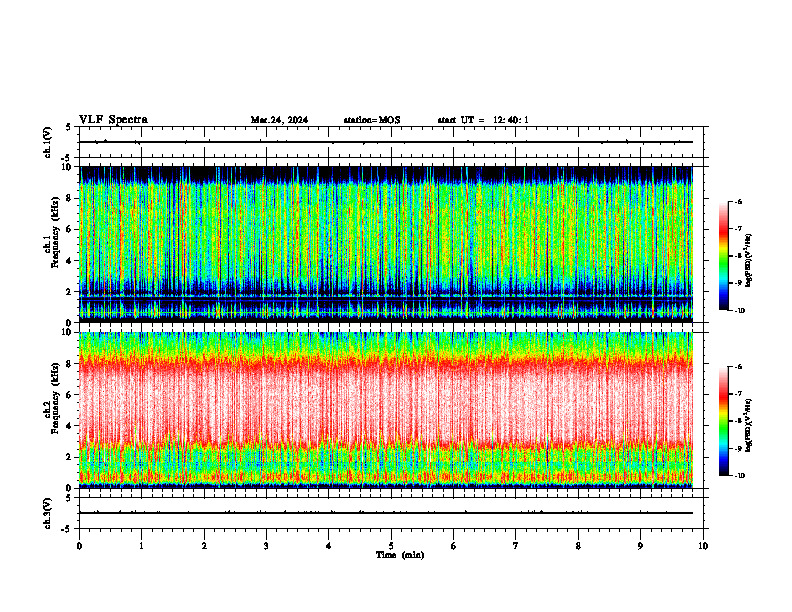Viewport: 792px width, 612px height.
Task: Click time axis tick label "3"
Action: click(266, 546)
